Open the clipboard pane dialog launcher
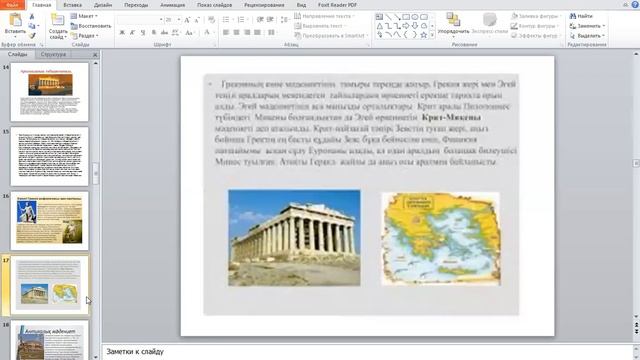Image resolution: width=640 pixels, height=360 pixels. point(41,45)
